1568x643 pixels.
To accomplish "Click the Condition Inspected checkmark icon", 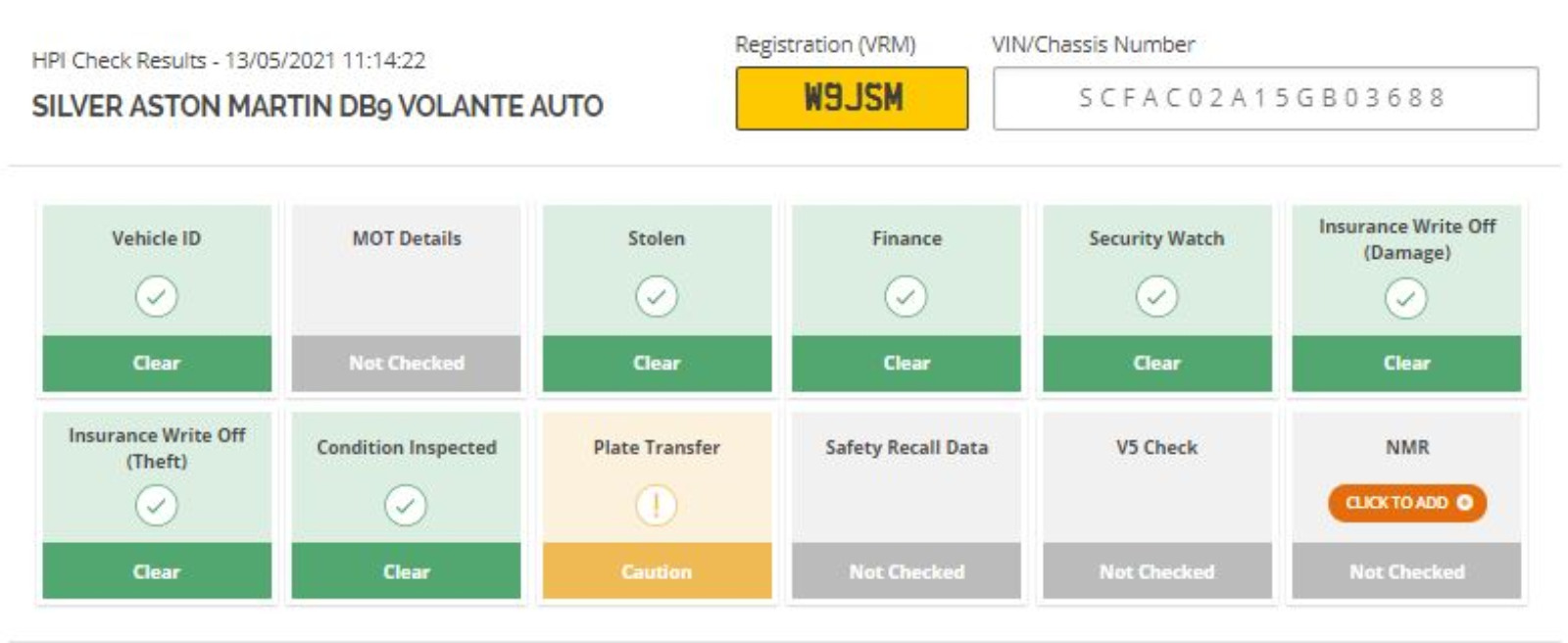I will tap(406, 505).
